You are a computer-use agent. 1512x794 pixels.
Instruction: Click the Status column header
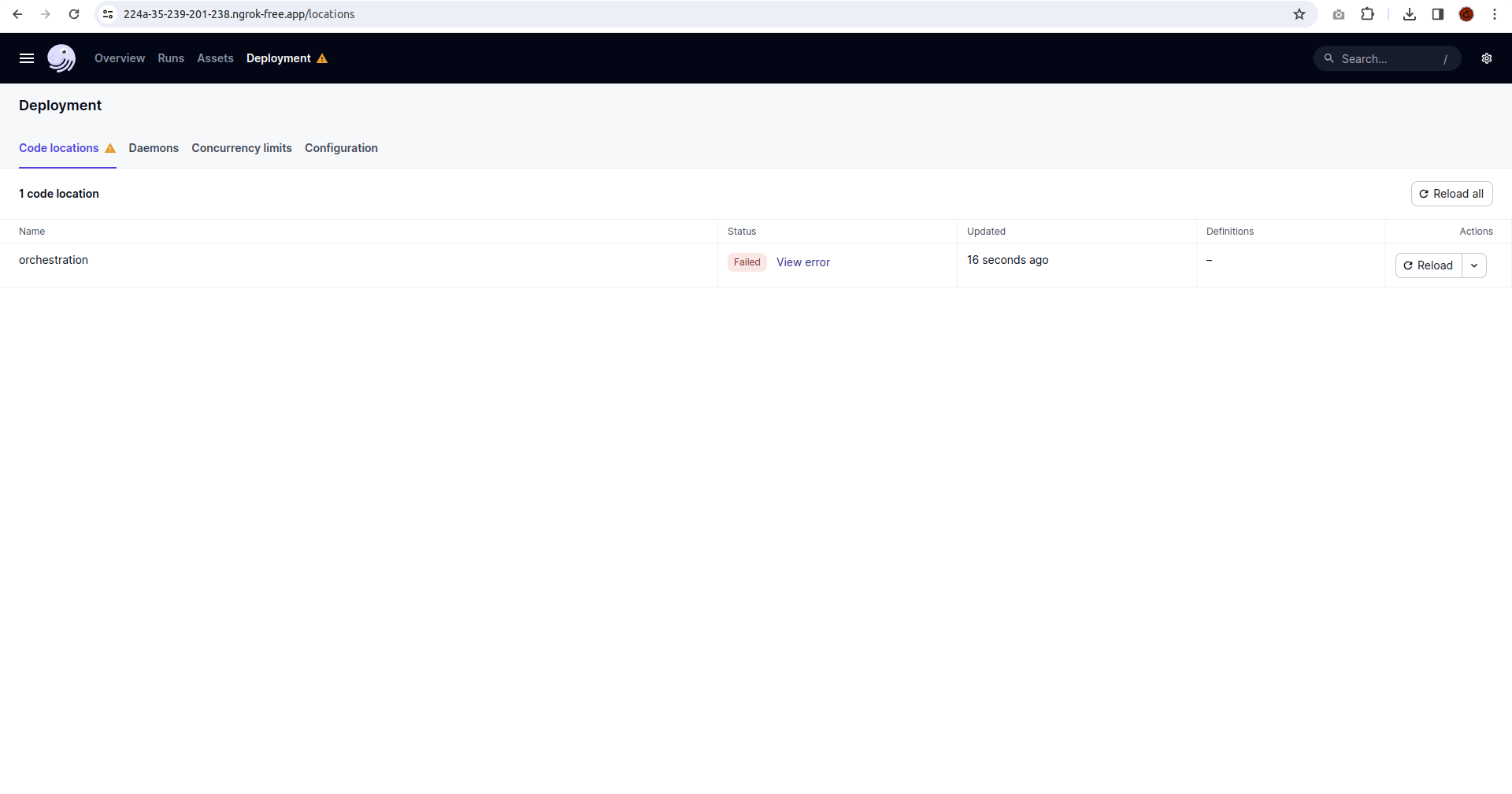pos(742,232)
